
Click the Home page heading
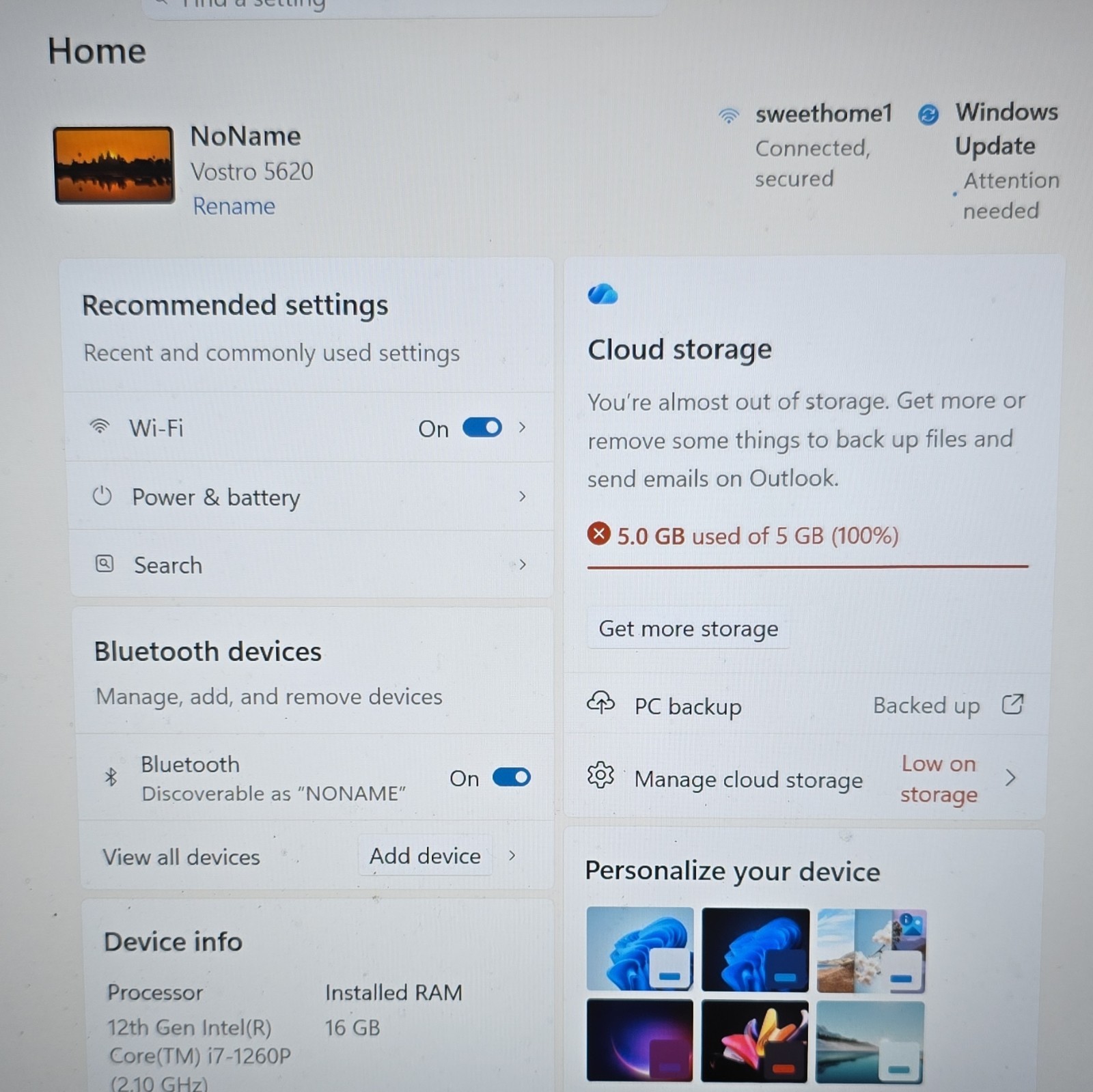click(96, 51)
